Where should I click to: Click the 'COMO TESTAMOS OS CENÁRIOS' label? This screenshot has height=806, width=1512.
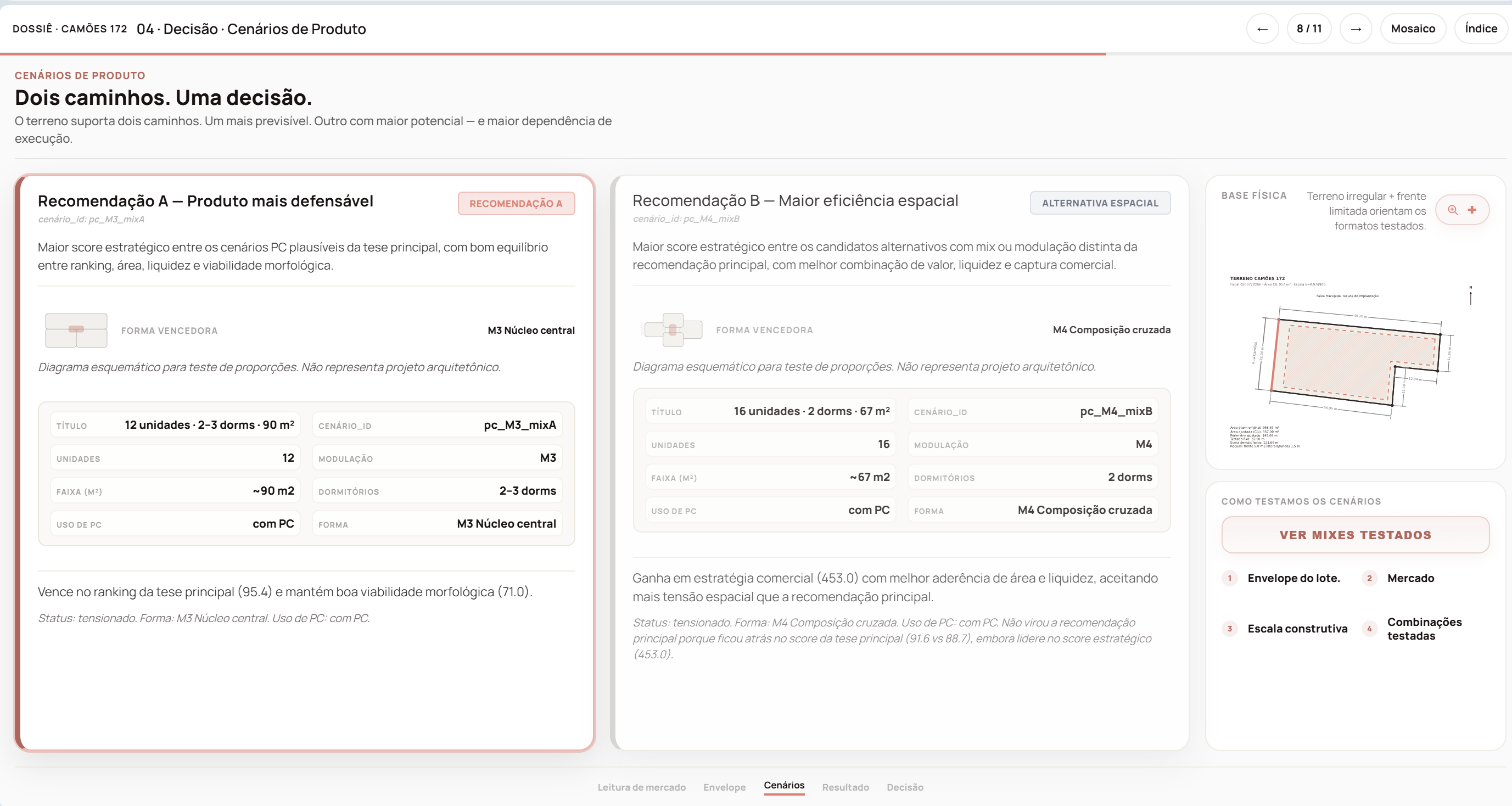pos(1301,501)
